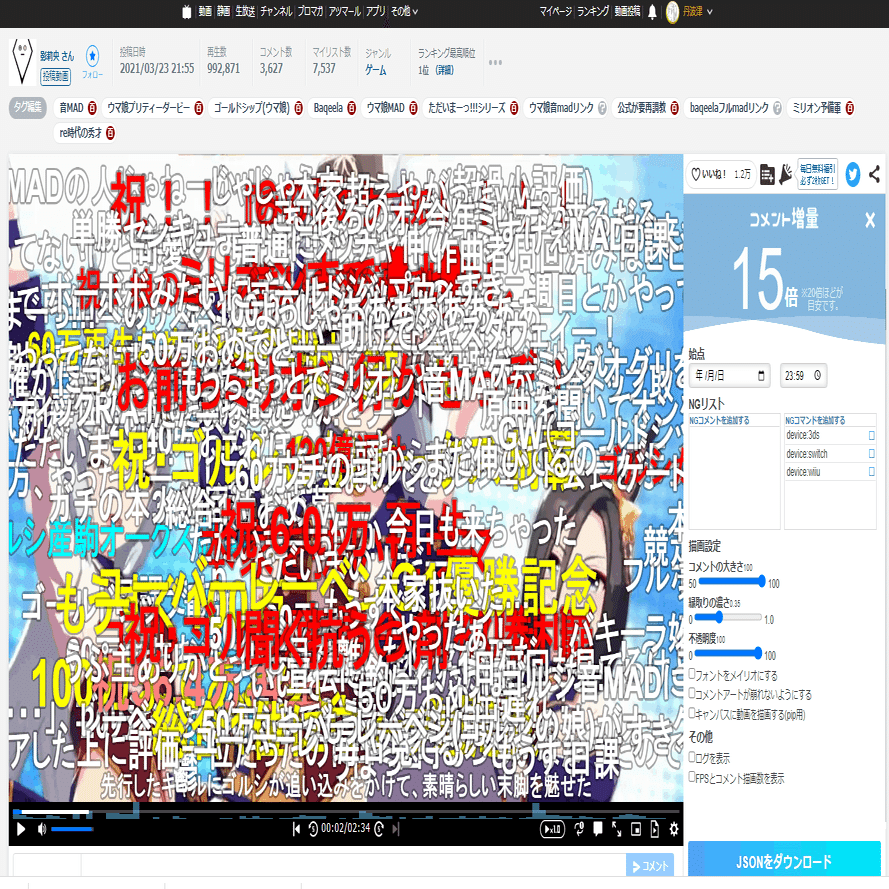Play the video
The image size is (889, 889).
pos(21,829)
